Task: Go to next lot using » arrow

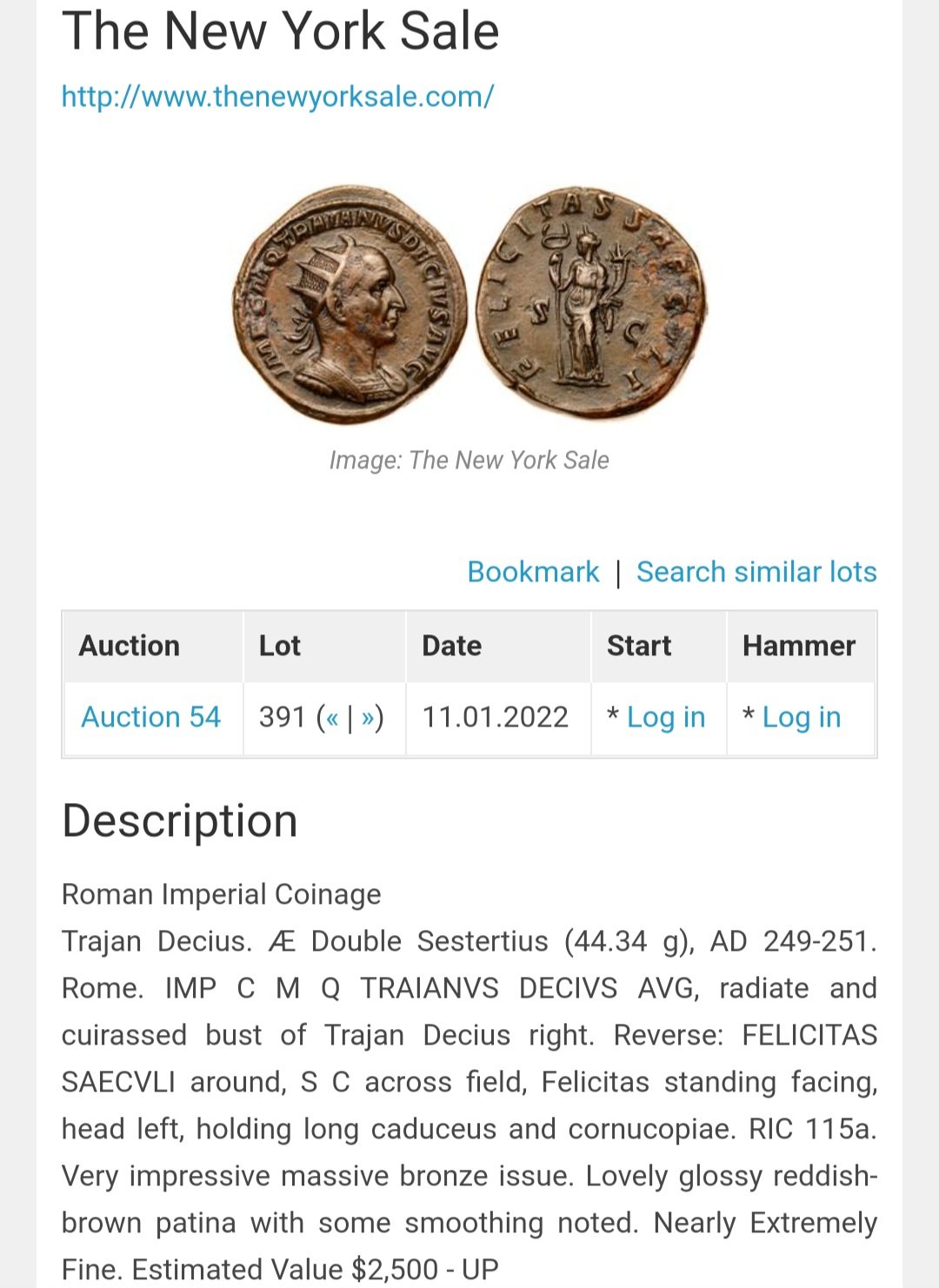Action: [368, 719]
